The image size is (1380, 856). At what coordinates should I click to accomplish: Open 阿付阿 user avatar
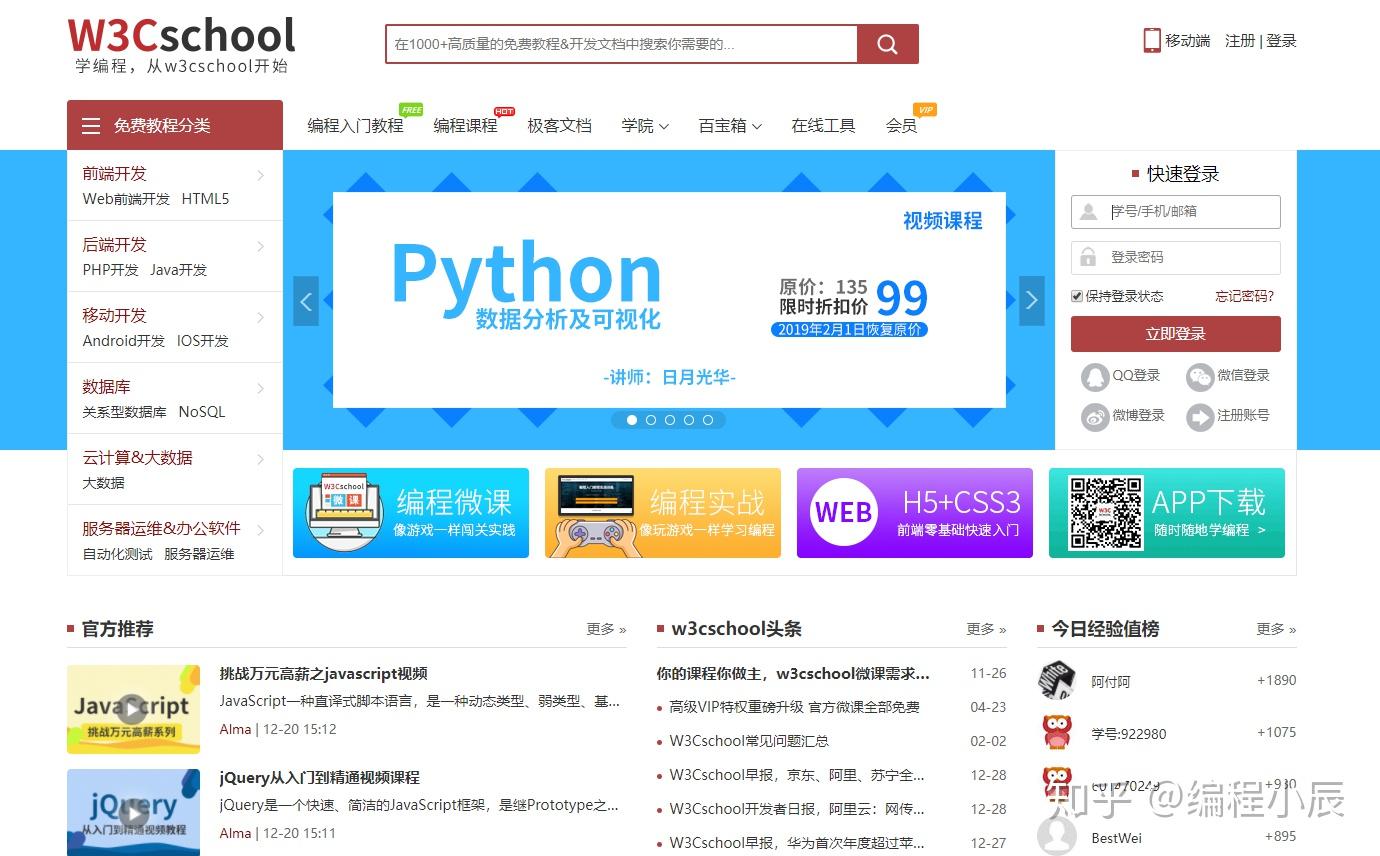click(x=1057, y=681)
